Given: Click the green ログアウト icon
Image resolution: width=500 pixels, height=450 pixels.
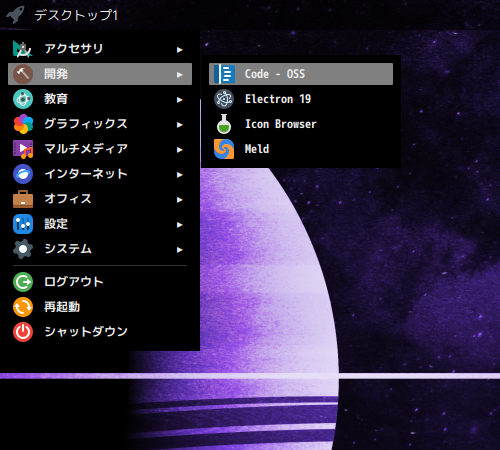Looking at the screenshot, I should click(x=23, y=282).
